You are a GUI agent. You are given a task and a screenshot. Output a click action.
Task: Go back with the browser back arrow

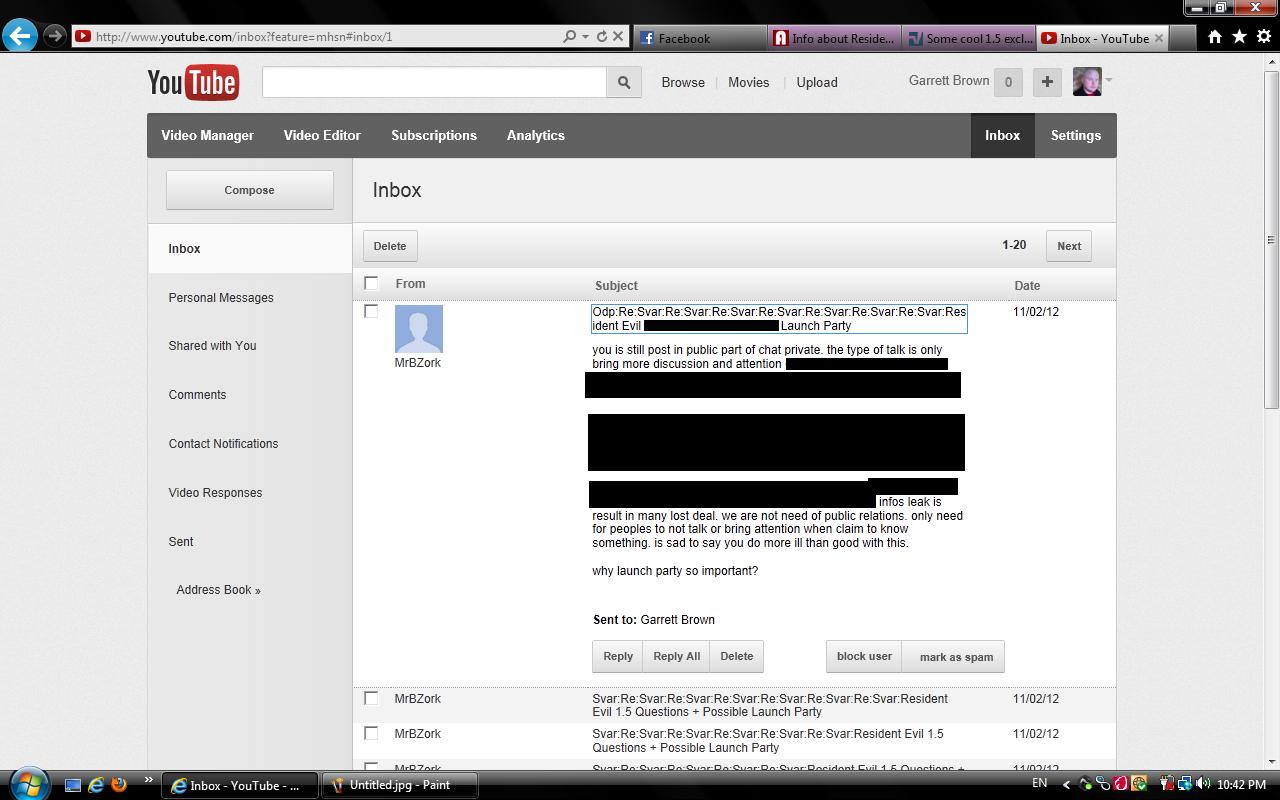[x=20, y=36]
